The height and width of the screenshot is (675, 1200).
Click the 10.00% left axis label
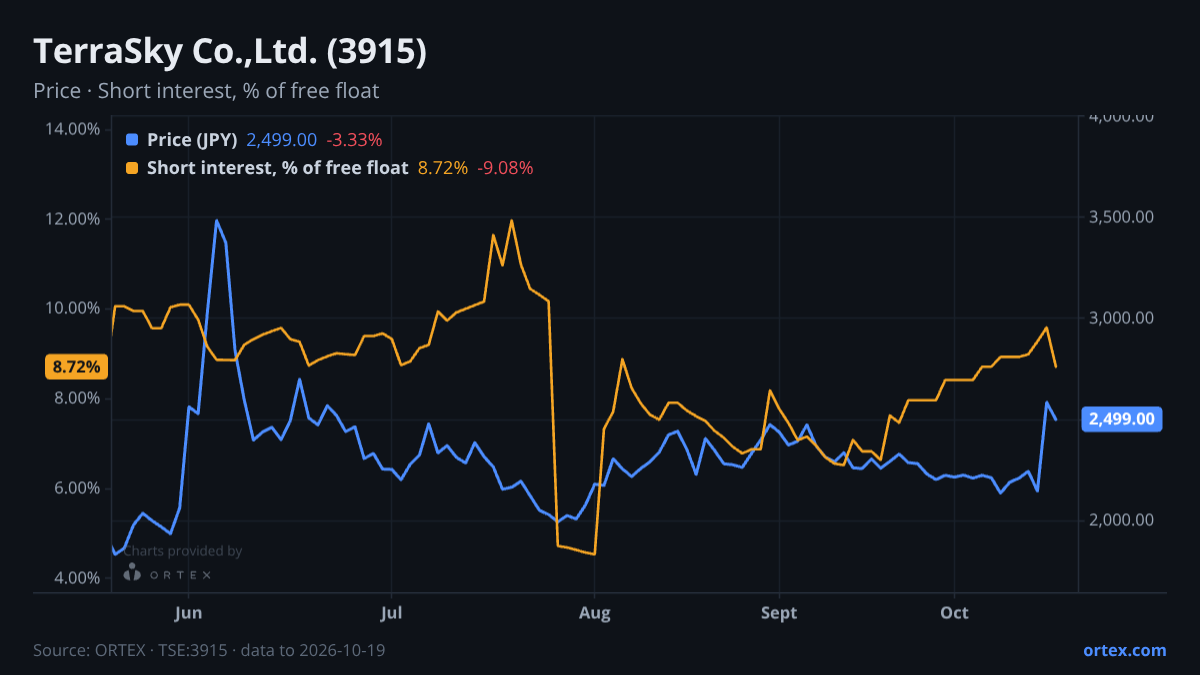(x=72, y=308)
